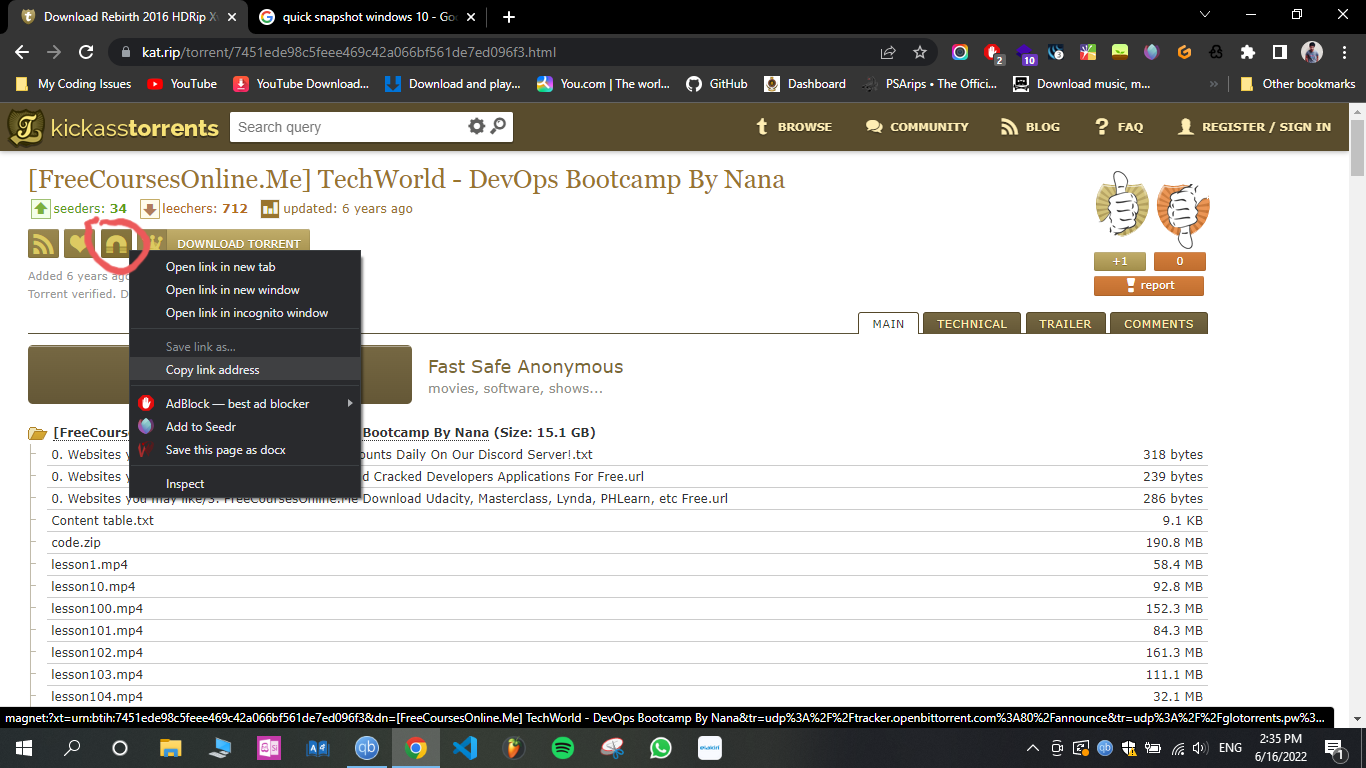The image size is (1366, 768).
Task: Select the MAIN tab
Action: (888, 323)
